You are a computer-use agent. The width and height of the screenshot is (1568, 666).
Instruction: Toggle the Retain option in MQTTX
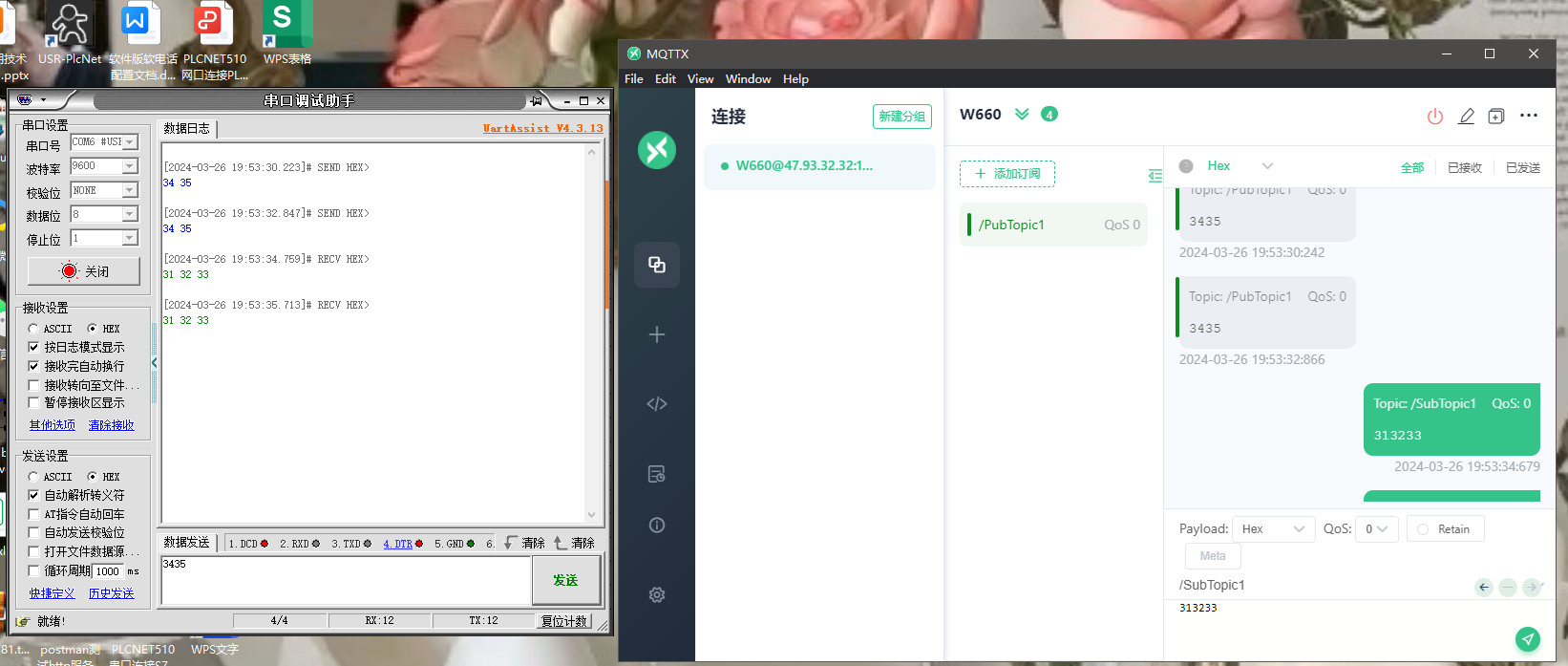[1444, 529]
